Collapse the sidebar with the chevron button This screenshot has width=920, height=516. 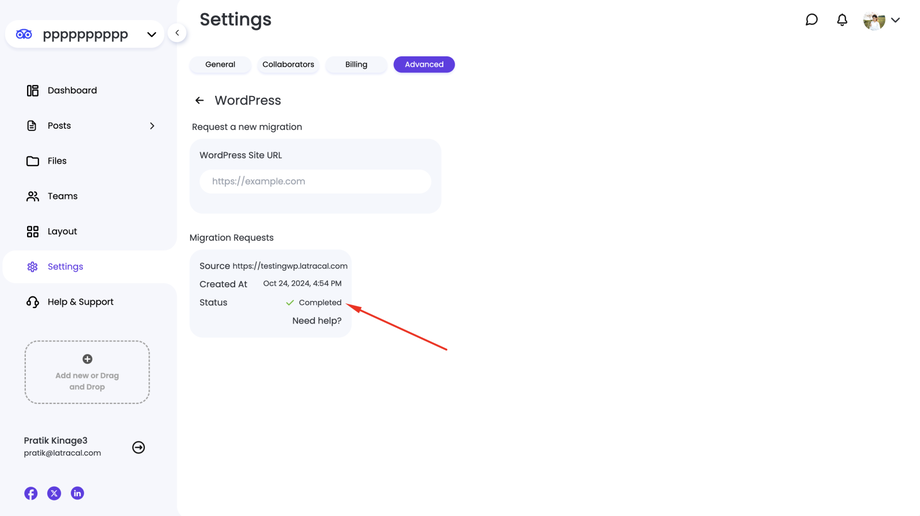[177, 33]
